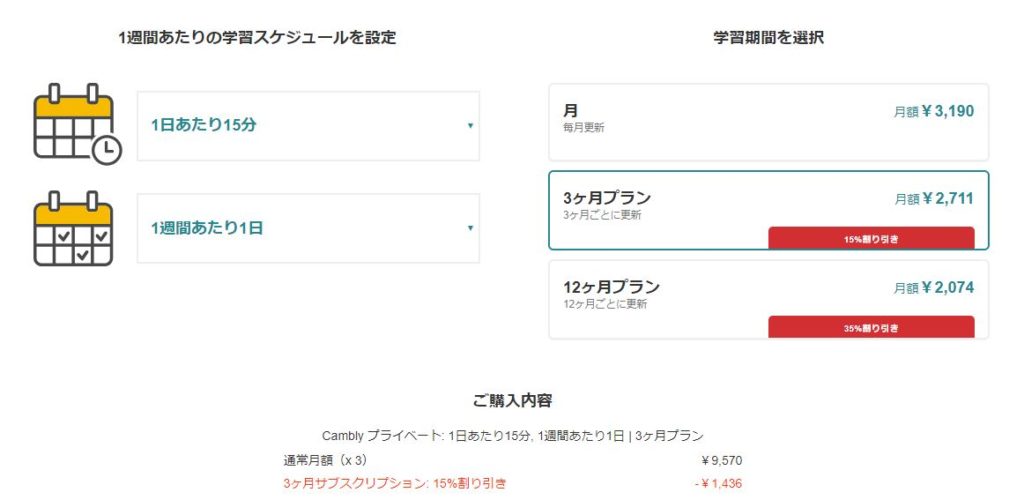Click the calendar with clock icon

pyautogui.click(x=77, y=124)
